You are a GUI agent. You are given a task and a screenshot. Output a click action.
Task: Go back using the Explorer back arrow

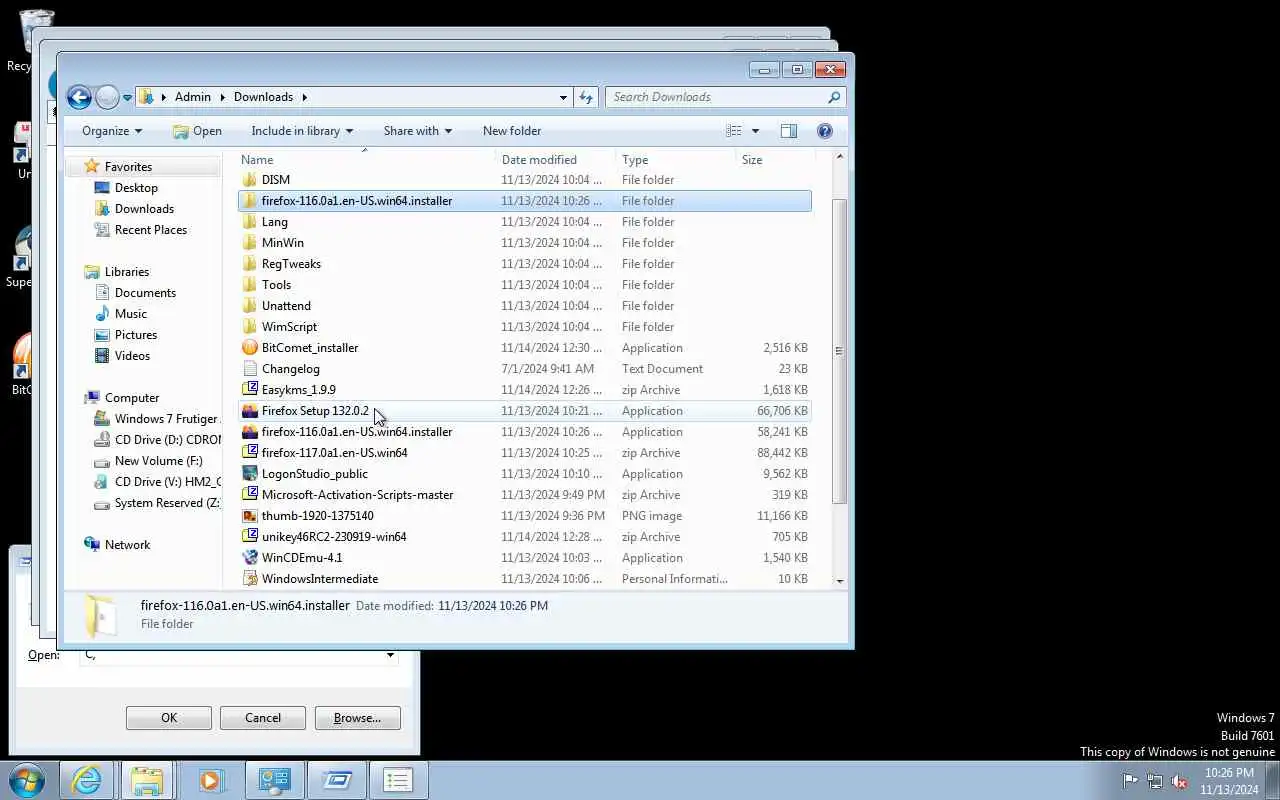tap(79, 97)
